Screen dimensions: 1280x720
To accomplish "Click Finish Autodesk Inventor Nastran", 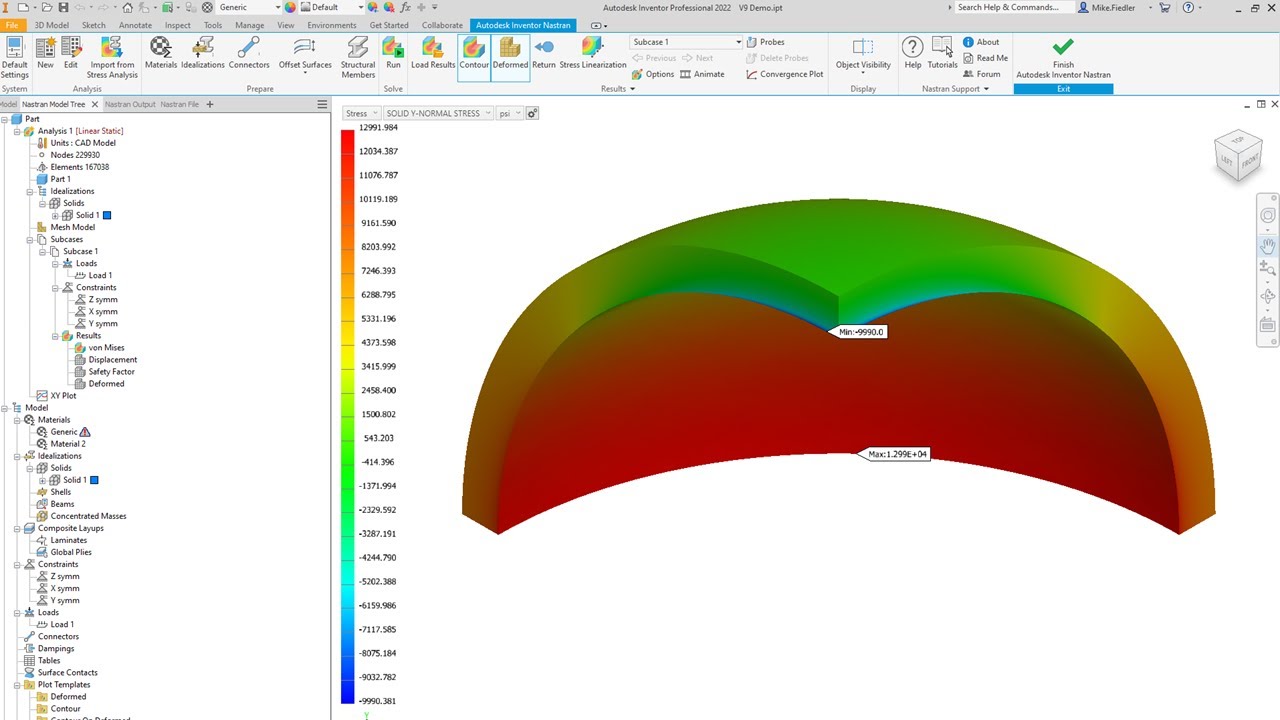I will (x=1063, y=59).
